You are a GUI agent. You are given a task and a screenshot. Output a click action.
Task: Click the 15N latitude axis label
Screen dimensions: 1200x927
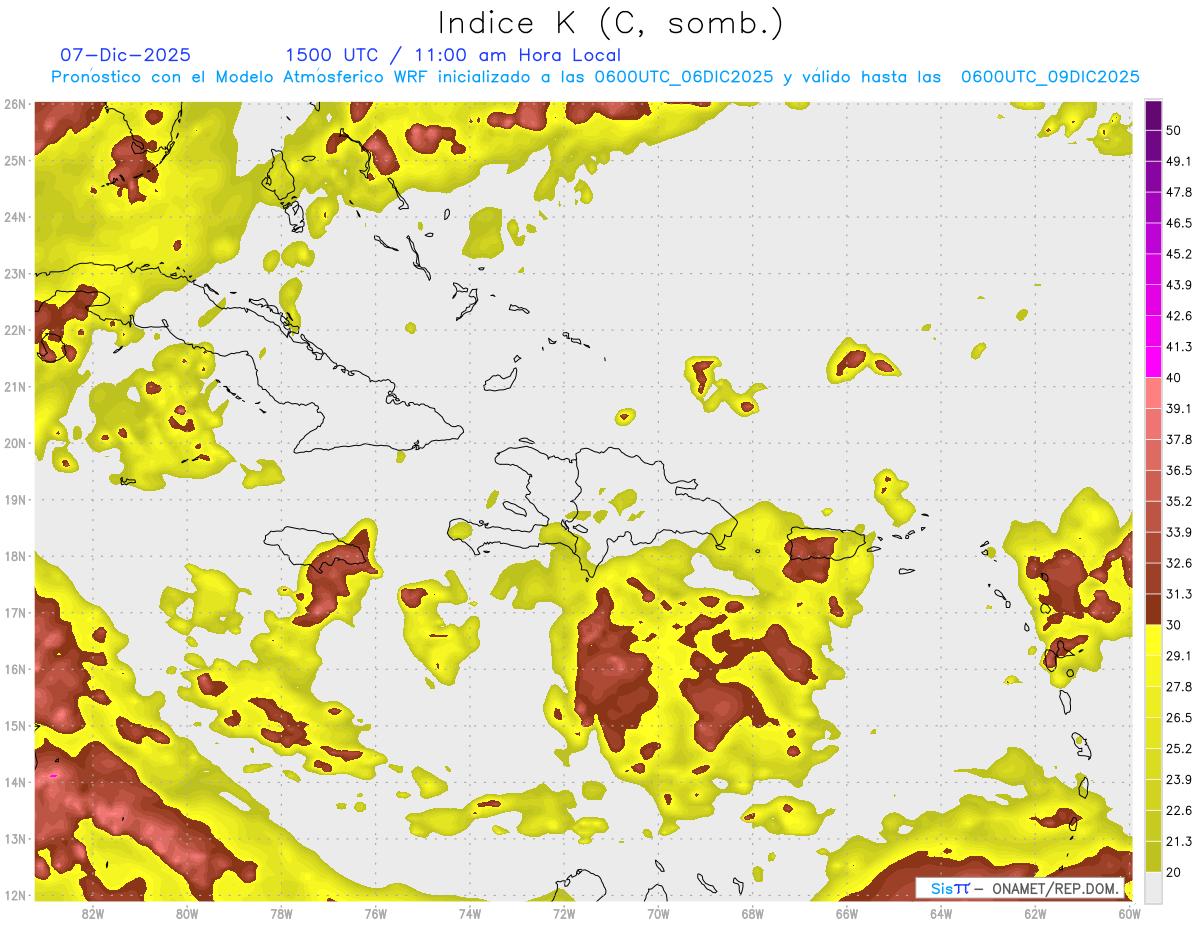pyautogui.click(x=14, y=725)
